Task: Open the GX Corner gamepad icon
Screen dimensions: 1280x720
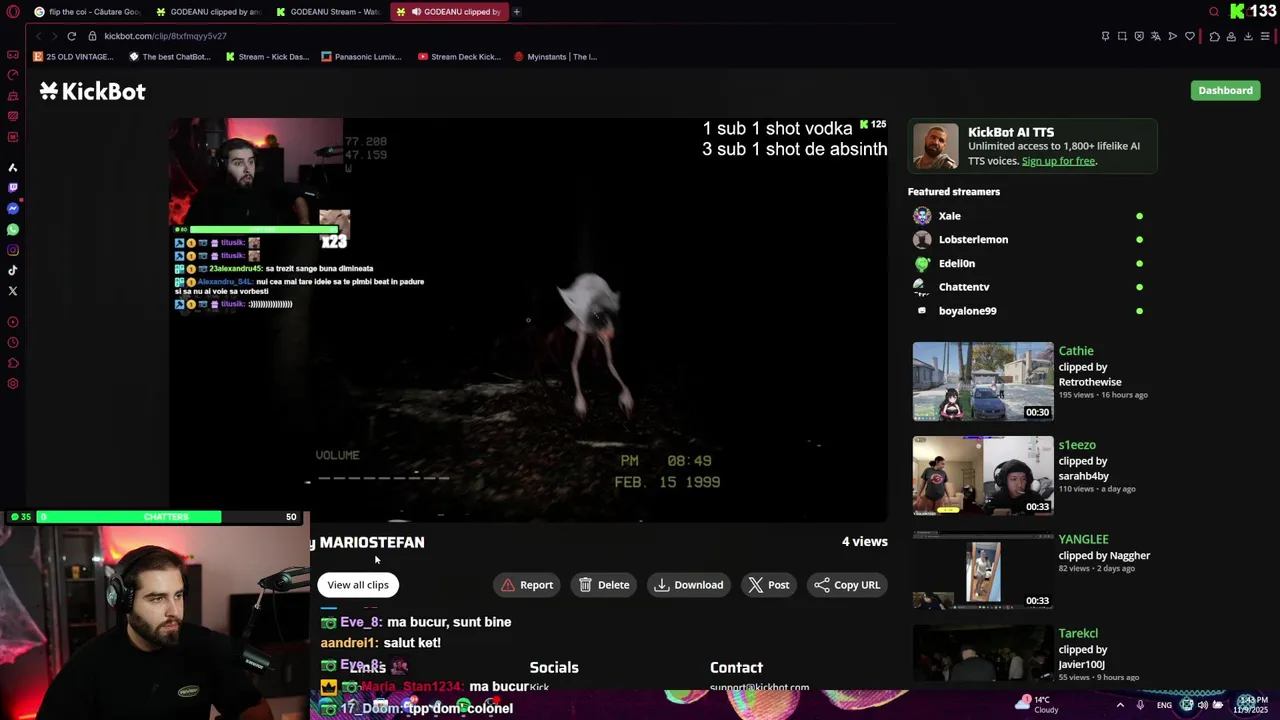Action: point(13,55)
